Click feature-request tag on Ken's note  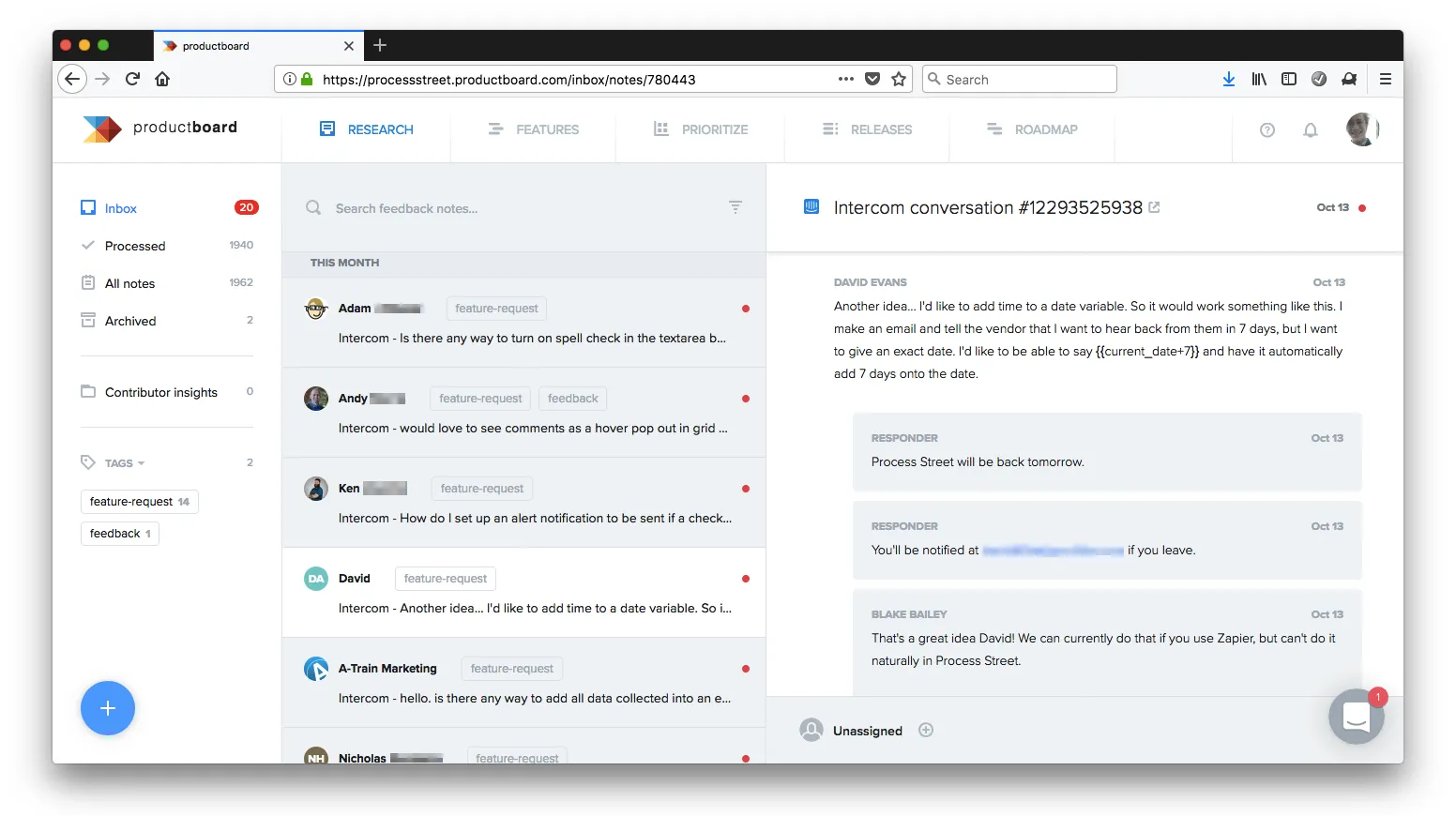coord(482,489)
